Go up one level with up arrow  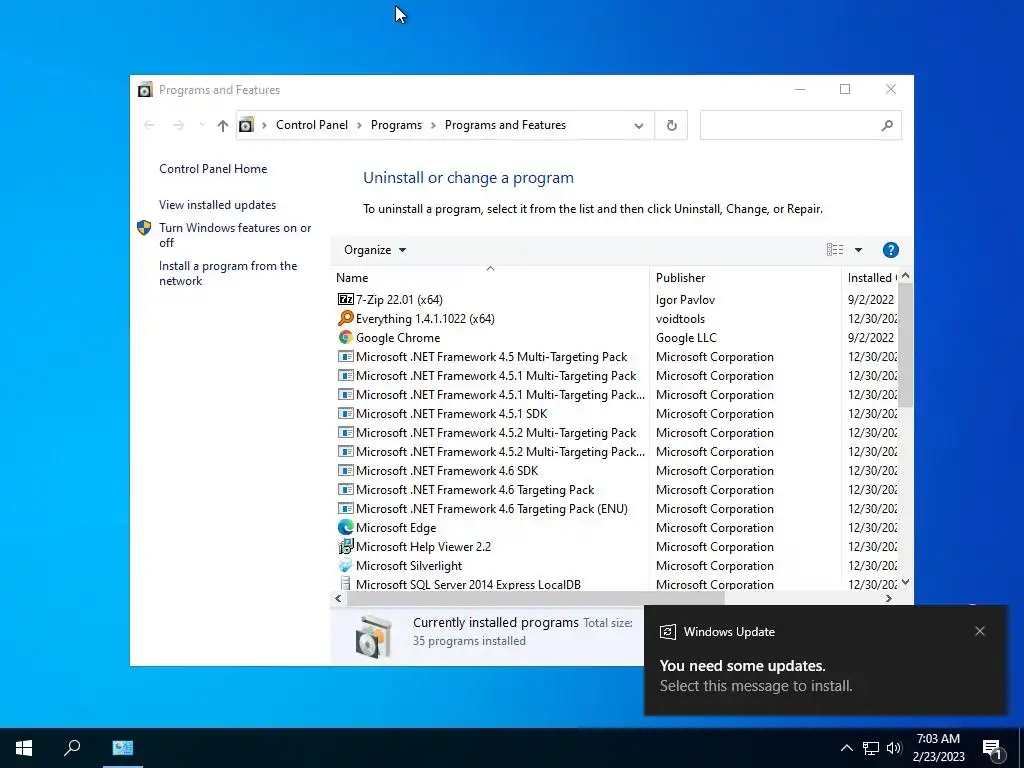[x=223, y=125]
